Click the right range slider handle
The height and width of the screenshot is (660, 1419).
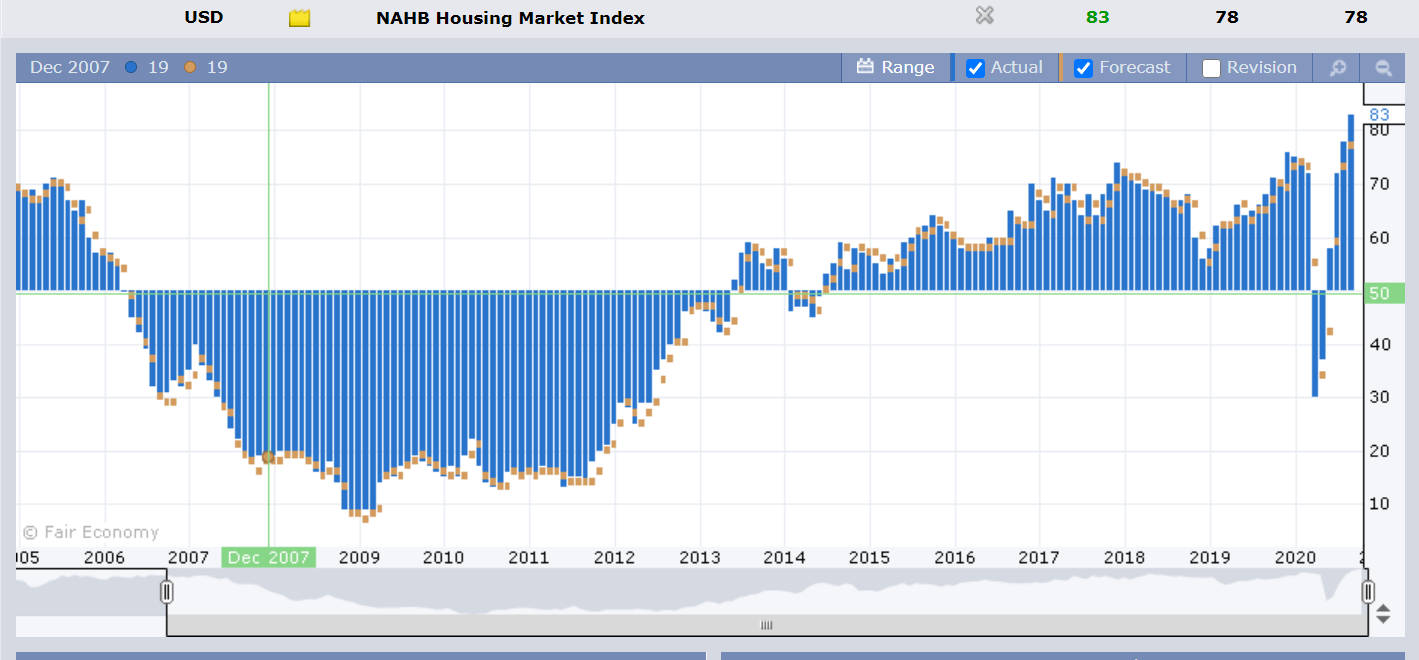coord(1368,592)
